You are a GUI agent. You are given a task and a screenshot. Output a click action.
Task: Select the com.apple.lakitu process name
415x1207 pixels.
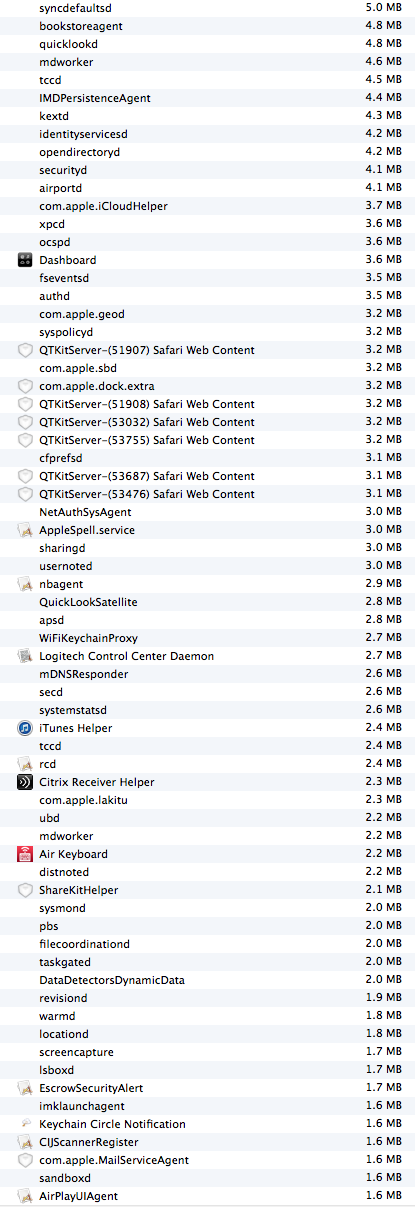click(x=84, y=800)
